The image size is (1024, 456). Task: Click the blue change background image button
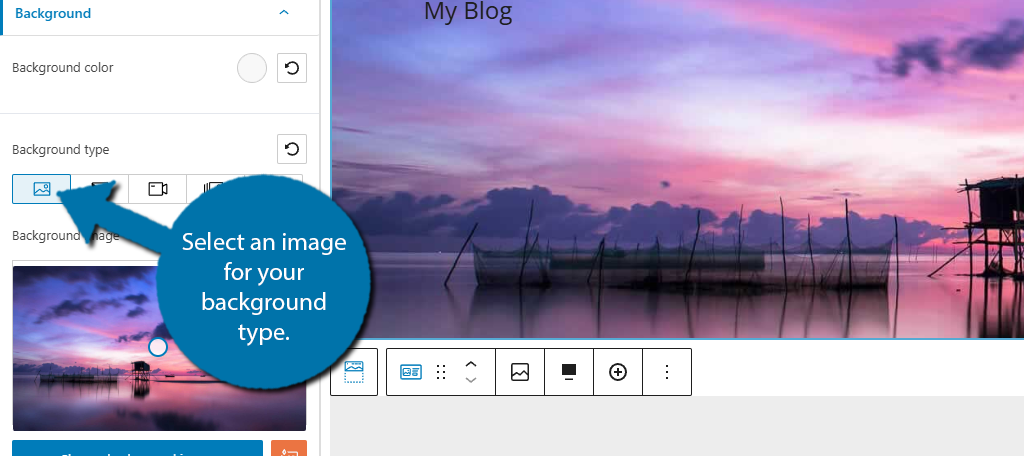pyautogui.click(x=137, y=449)
